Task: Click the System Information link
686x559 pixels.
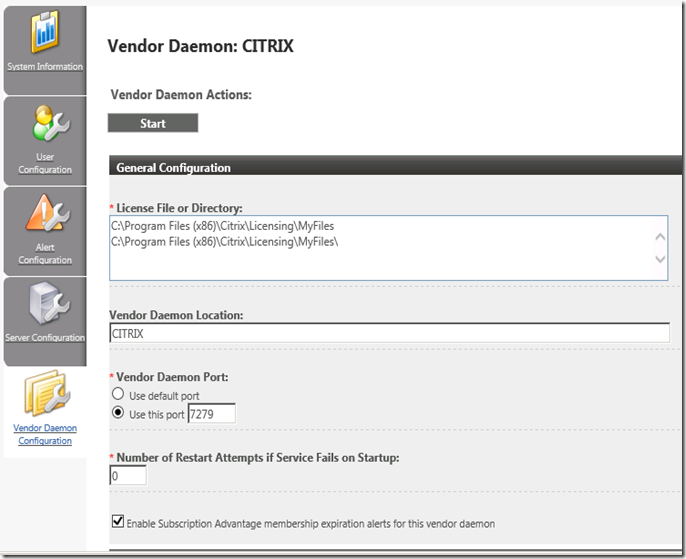Action: click(45, 66)
